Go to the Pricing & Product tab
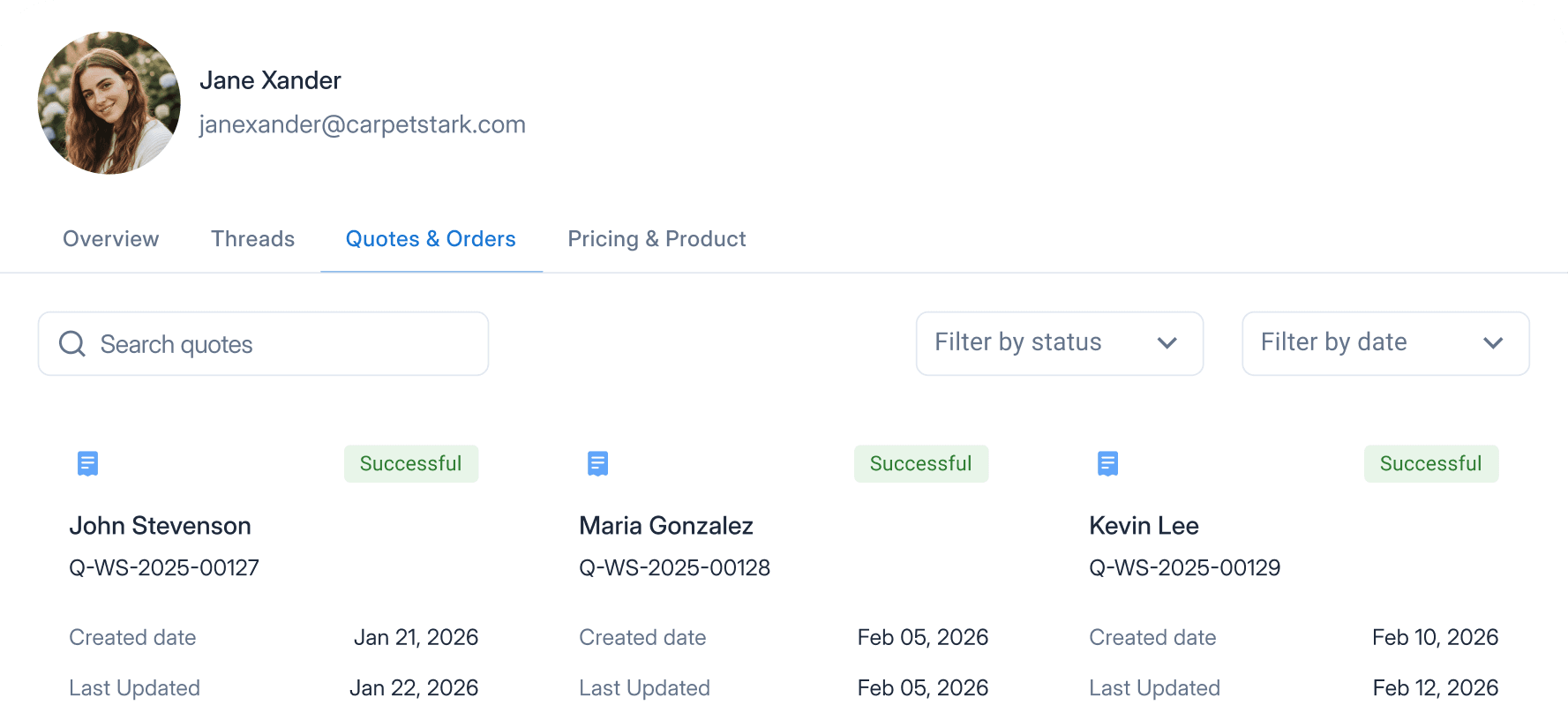 tap(656, 239)
